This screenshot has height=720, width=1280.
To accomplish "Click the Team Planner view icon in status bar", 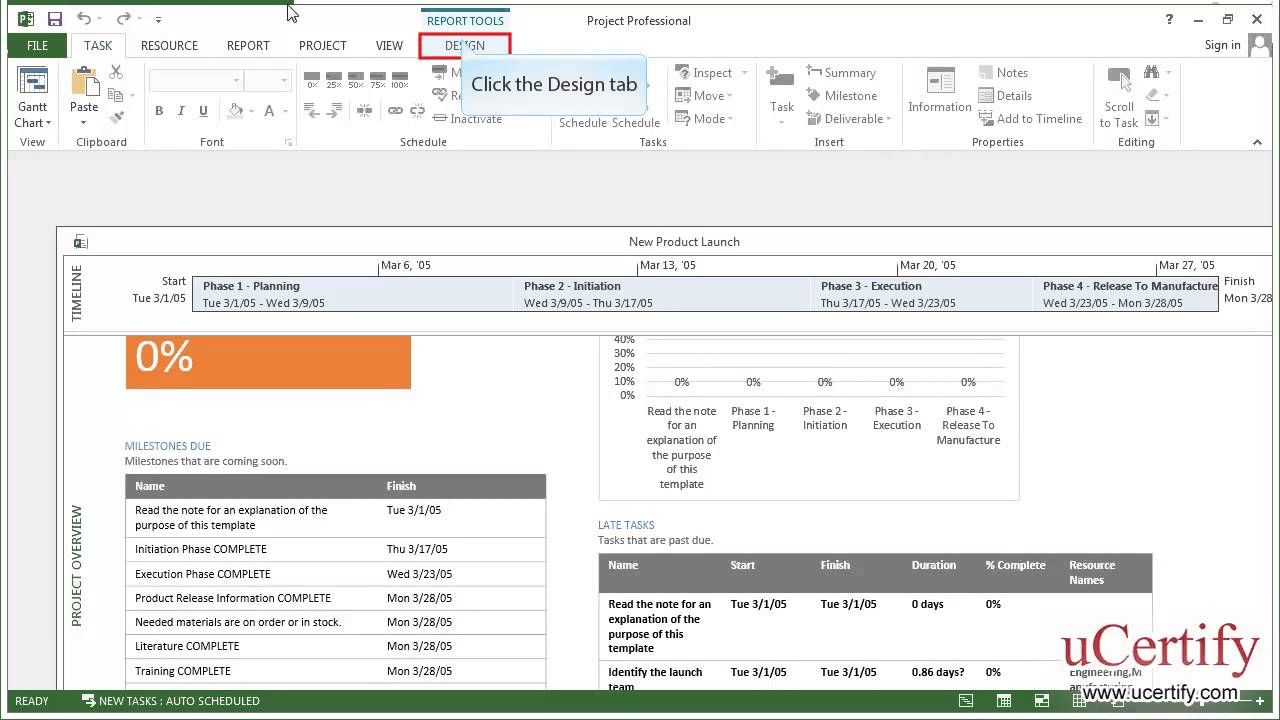I will pyautogui.click(x=1042, y=701).
